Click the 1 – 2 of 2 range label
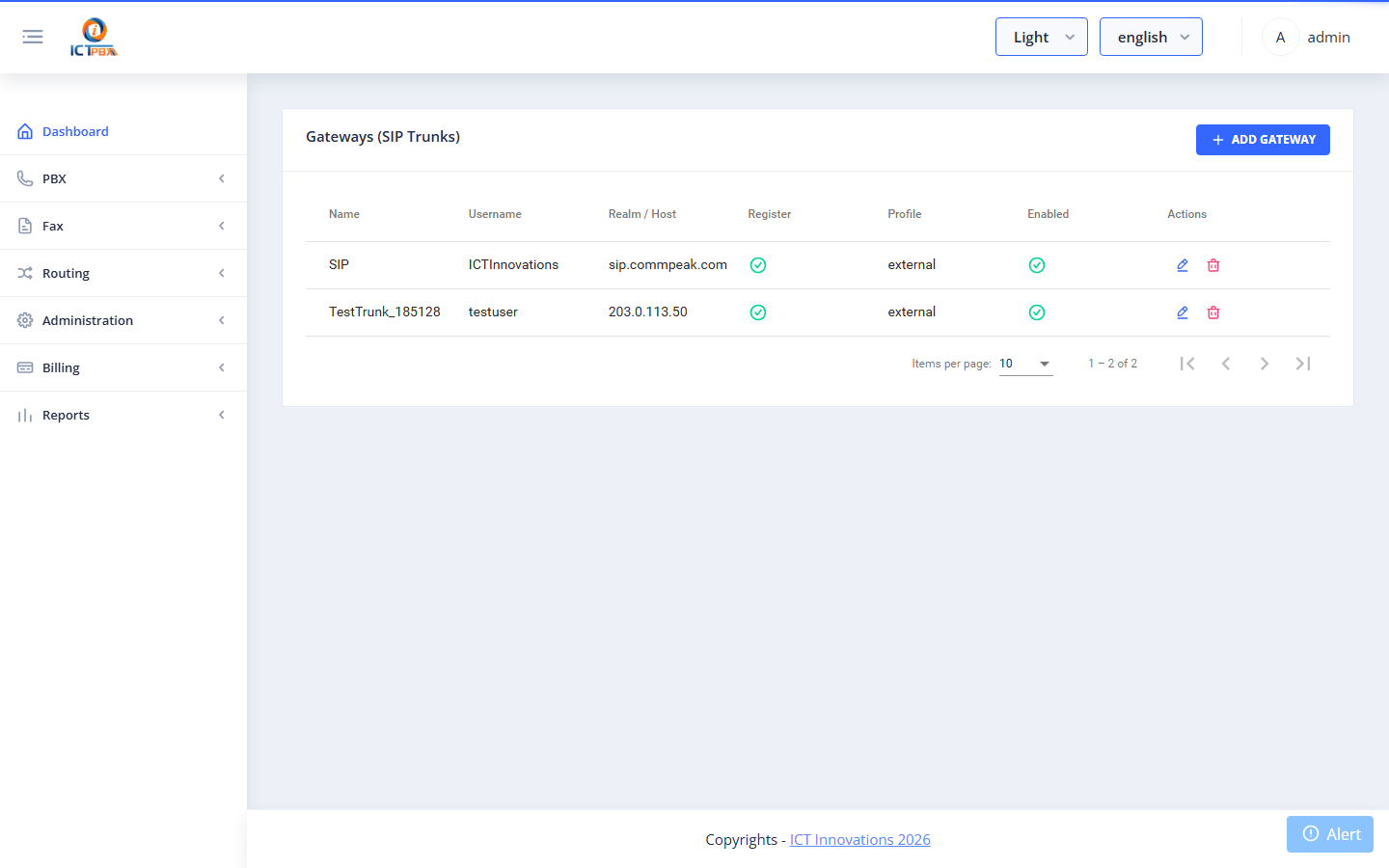The image size is (1389, 868). pos(1112,364)
